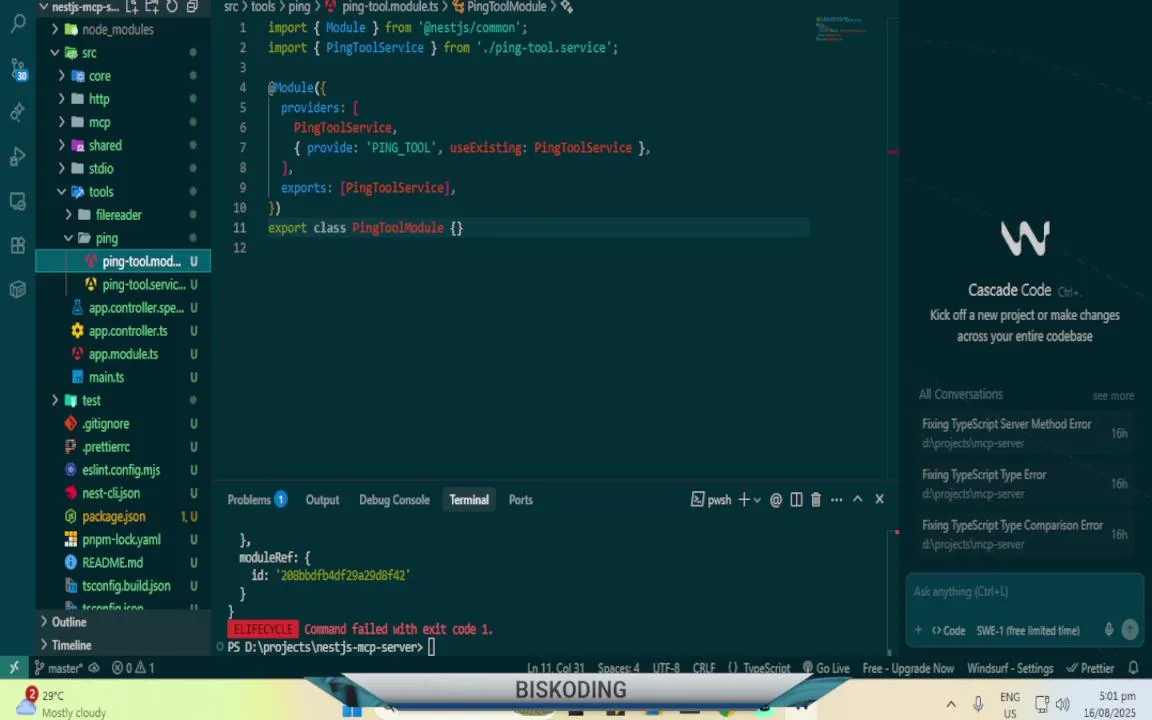Viewport: 1152px width, 720px height.
Task: Open Source Control view with 30 badge
Action: pos(18,69)
